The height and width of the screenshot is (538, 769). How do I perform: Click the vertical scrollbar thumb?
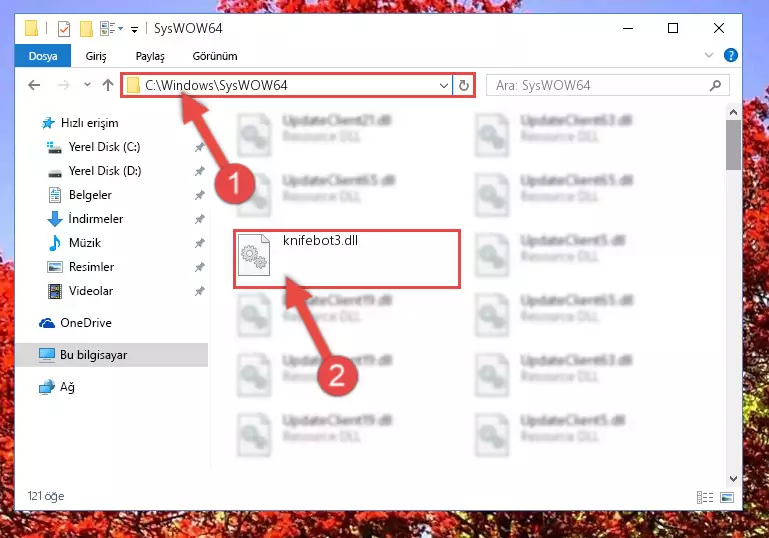click(733, 145)
